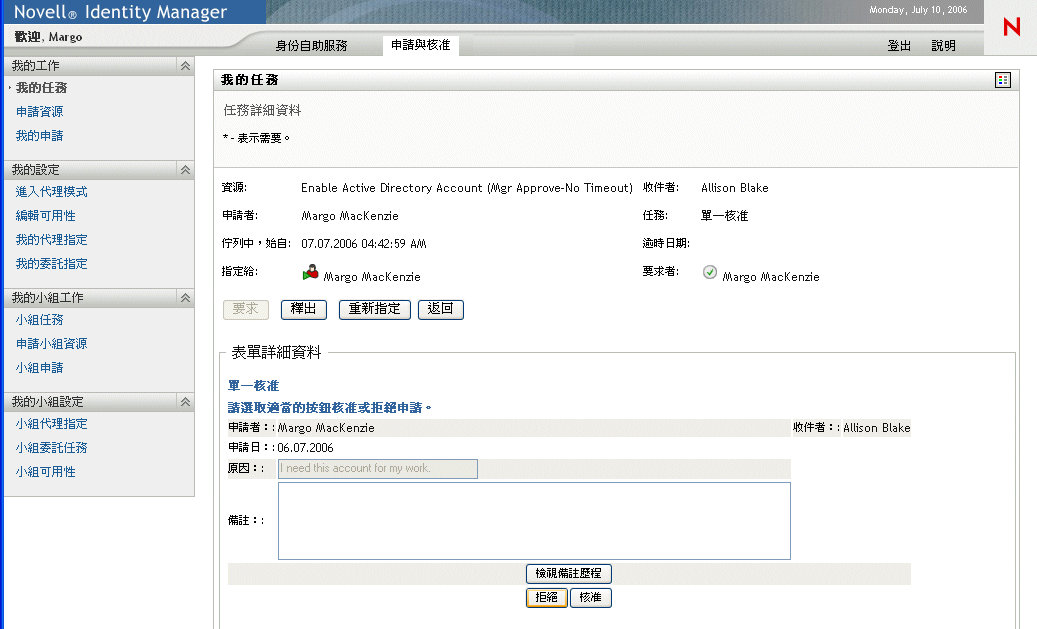This screenshot has height=629, width=1037.
Task: Click the Novell N logo icon
Action: pyautogui.click(x=1011, y=27)
